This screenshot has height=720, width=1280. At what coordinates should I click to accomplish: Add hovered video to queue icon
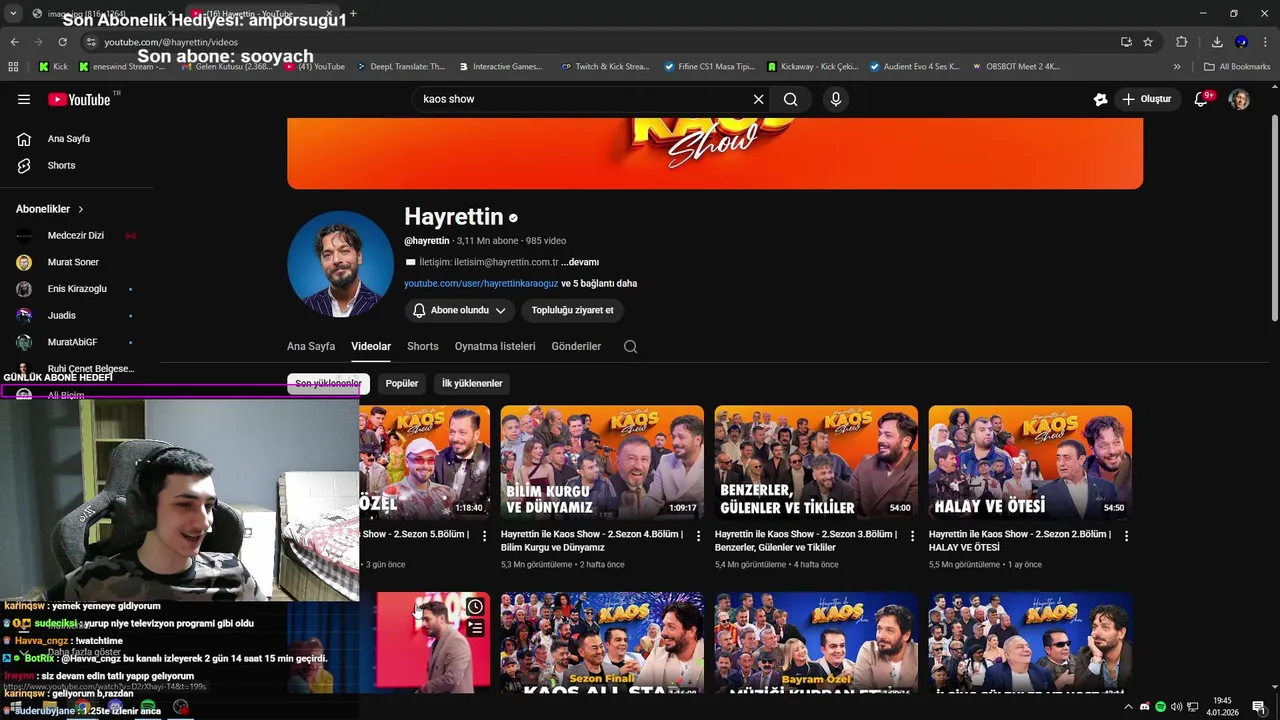click(x=475, y=628)
